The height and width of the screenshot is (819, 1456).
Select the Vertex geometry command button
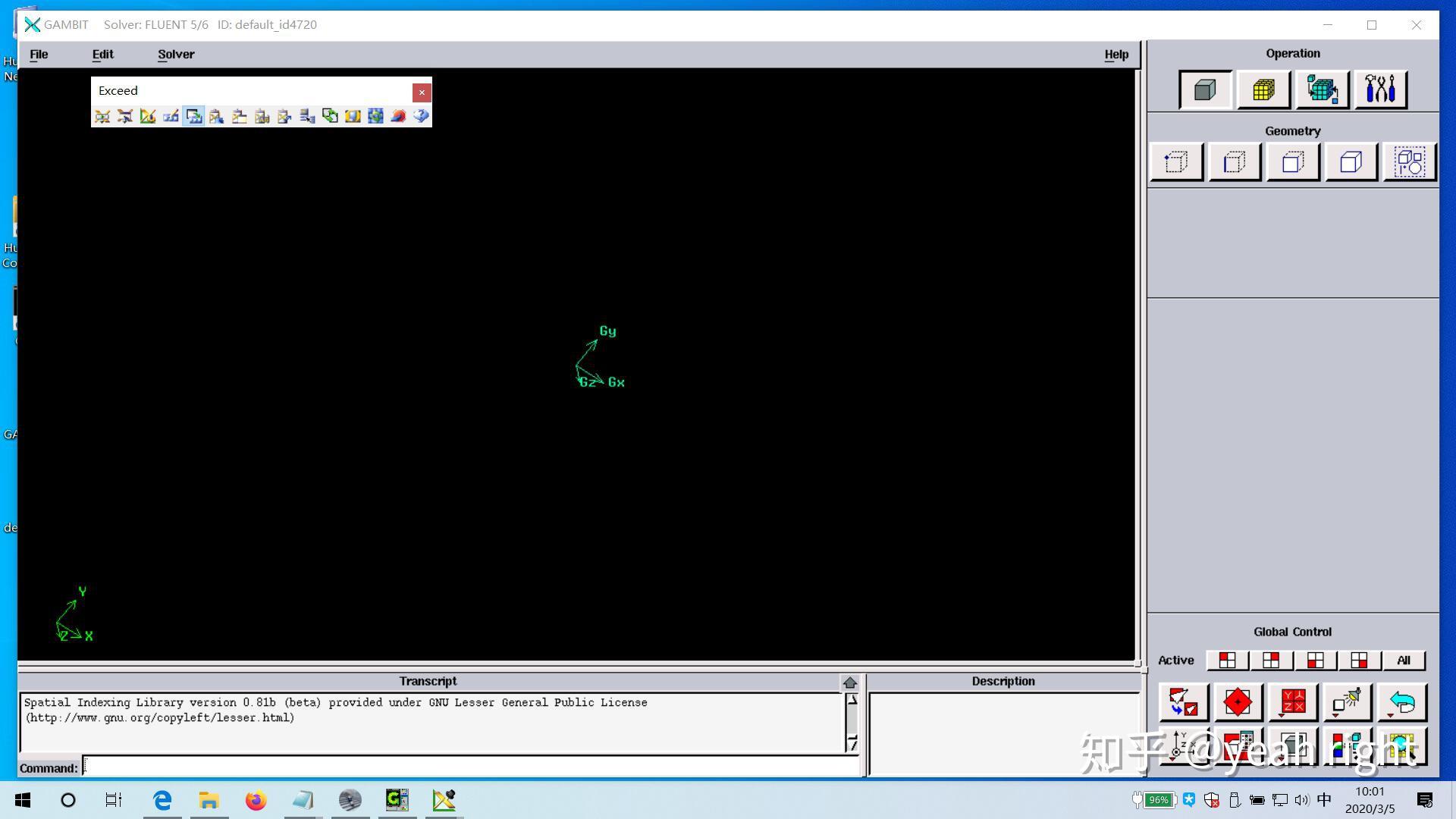click(x=1176, y=162)
